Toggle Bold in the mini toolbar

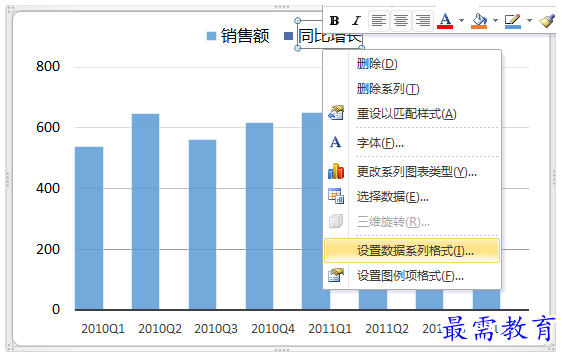pyautogui.click(x=335, y=21)
